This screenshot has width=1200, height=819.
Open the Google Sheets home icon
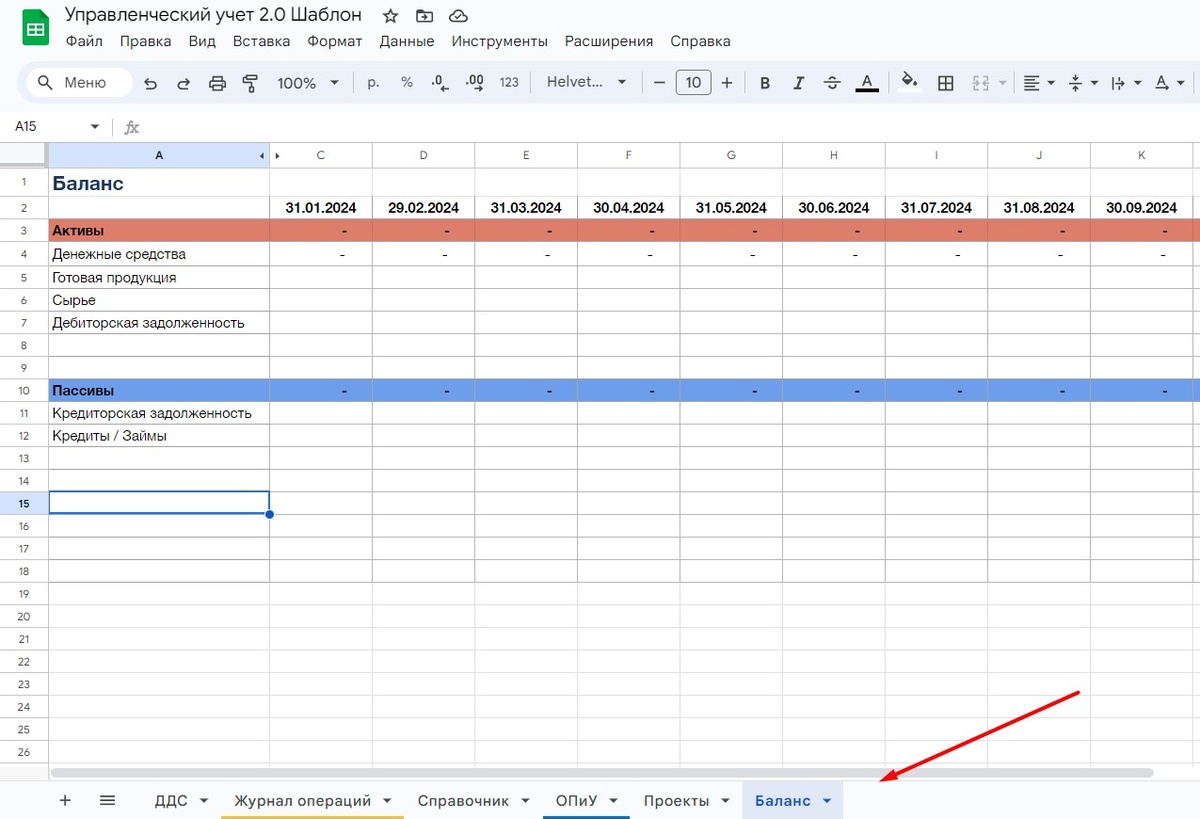click(x=34, y=29)
